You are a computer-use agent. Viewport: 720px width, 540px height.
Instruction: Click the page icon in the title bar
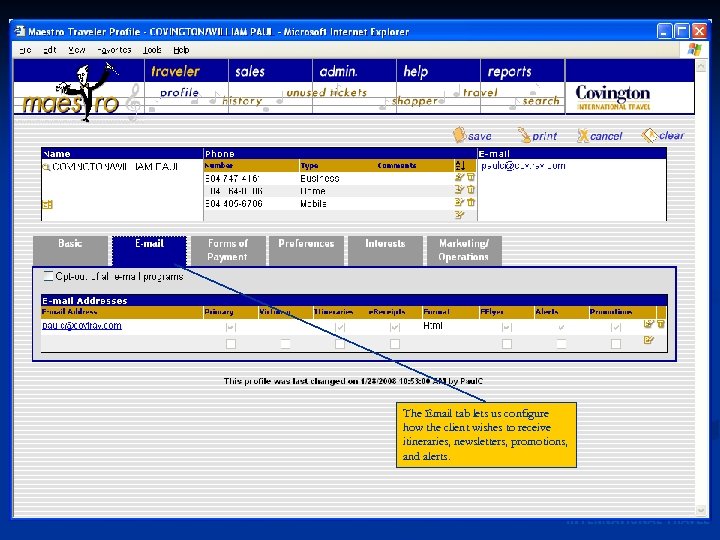click(20, 31)
